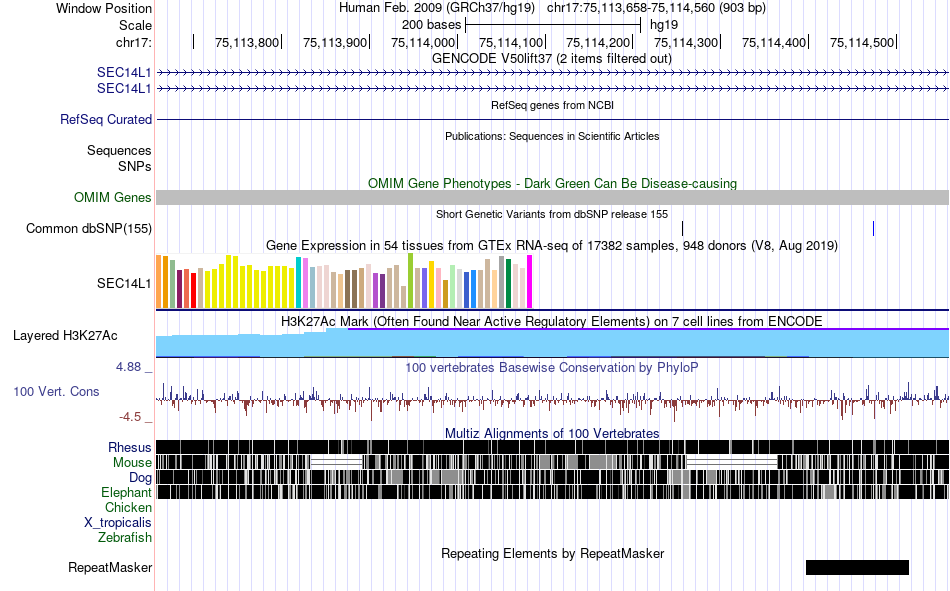The width and height of the screenshot is (950, 591).
Task: Click the X_tropicalis species label
Action: pos(118,523)
